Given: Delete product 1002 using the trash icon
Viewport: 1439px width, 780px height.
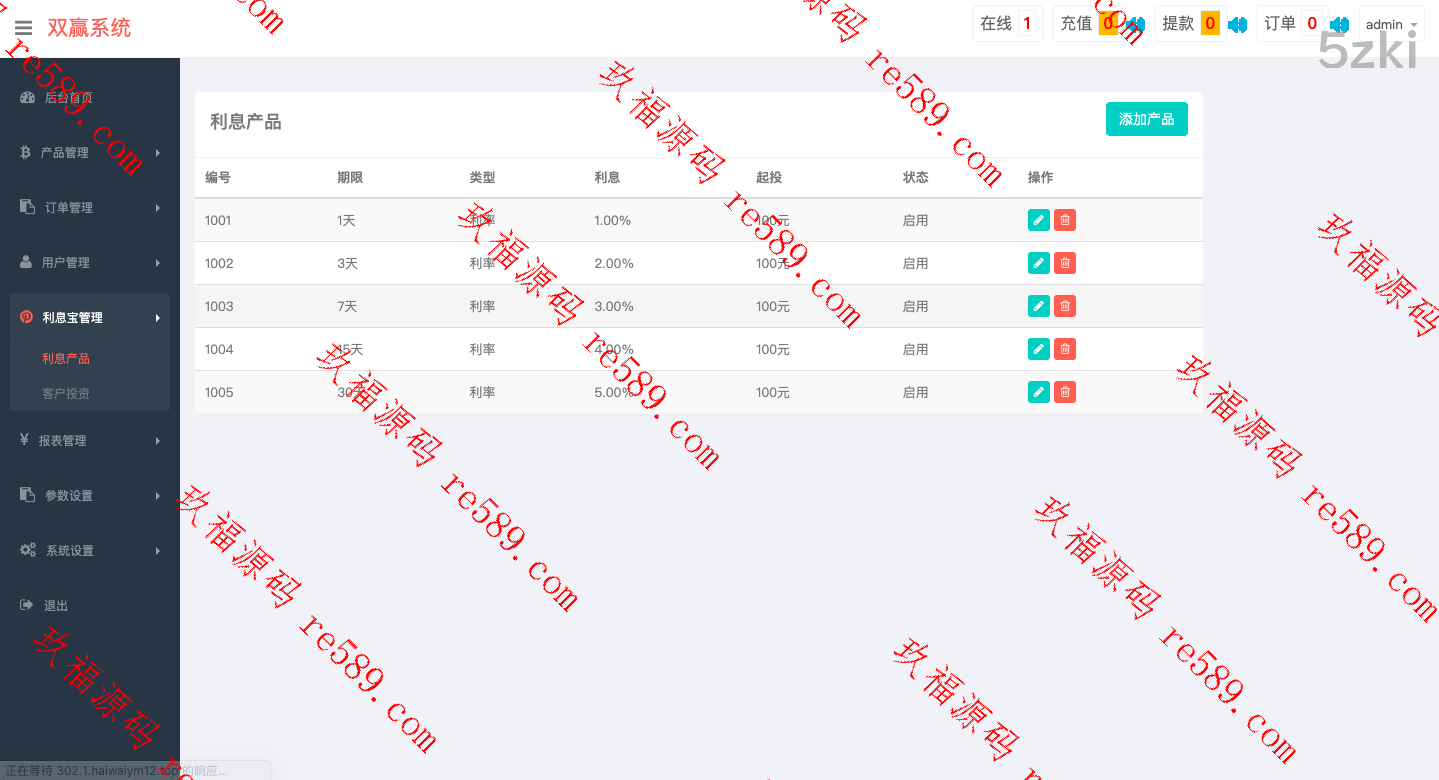Looking at the screenshot, I should point(1065,263).
